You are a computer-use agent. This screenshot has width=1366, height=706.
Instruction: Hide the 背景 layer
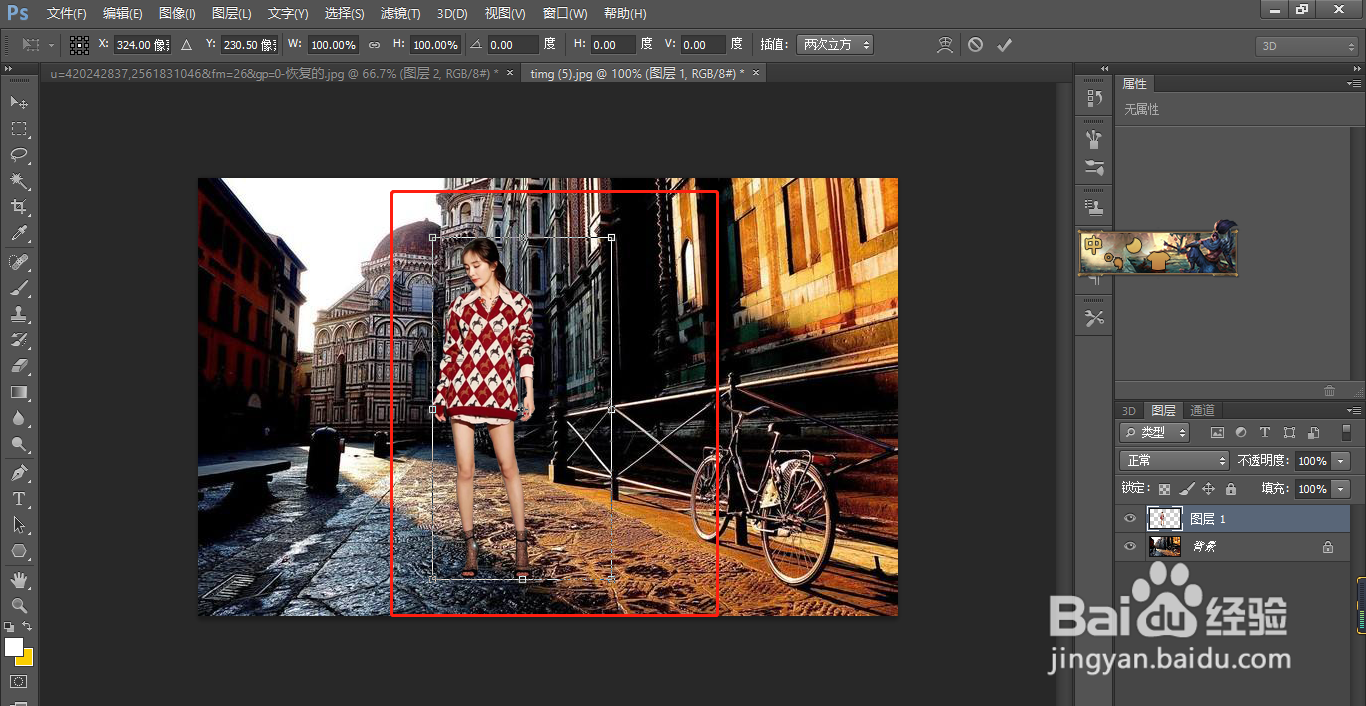coord(1130,547)
